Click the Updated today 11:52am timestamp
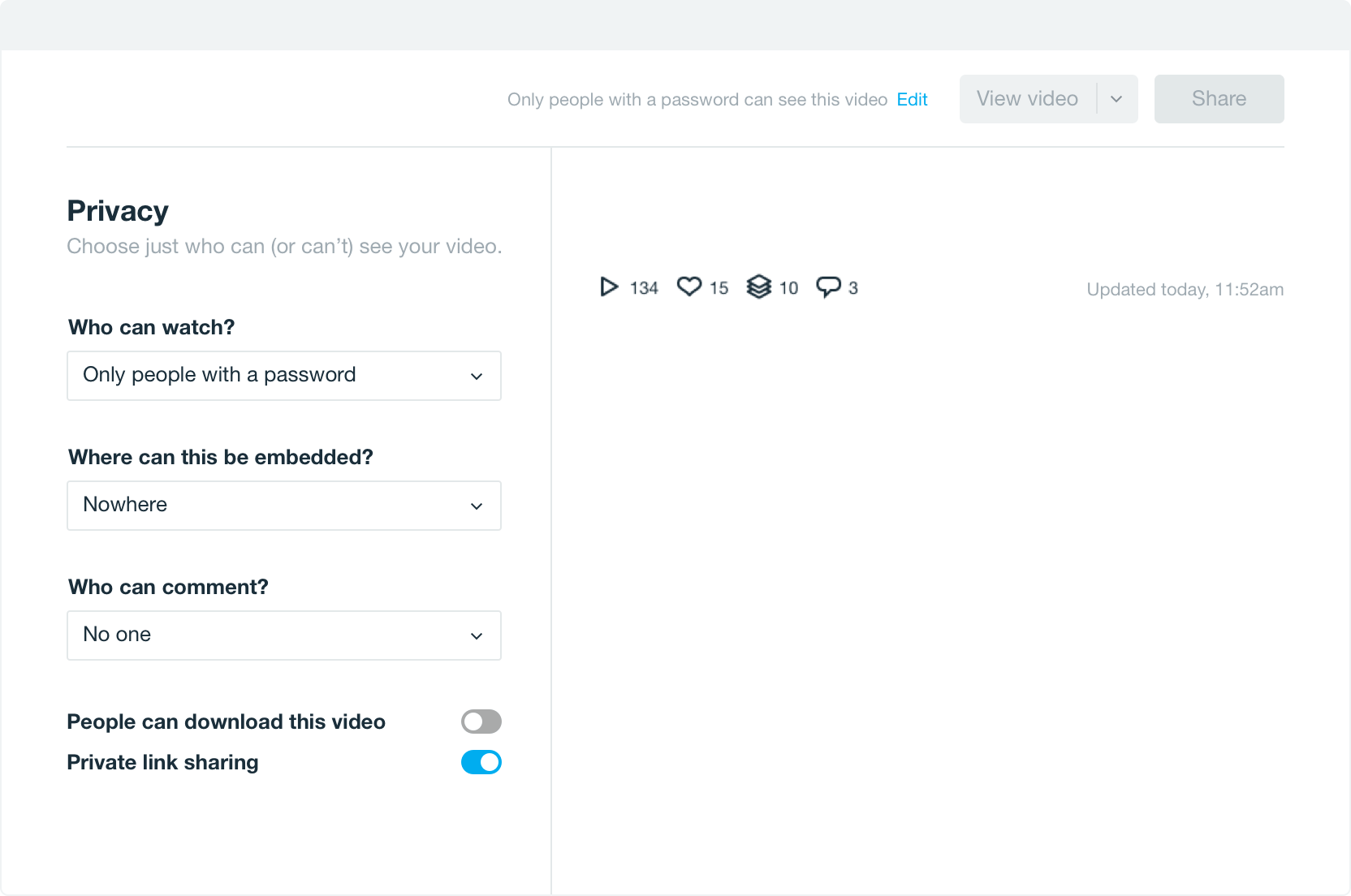 coord(1185,290)
